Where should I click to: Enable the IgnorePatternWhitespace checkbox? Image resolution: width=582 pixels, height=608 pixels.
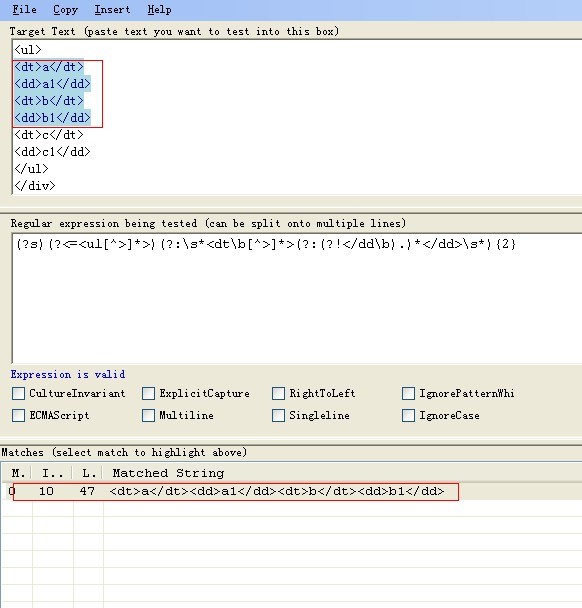coord(408,393)
